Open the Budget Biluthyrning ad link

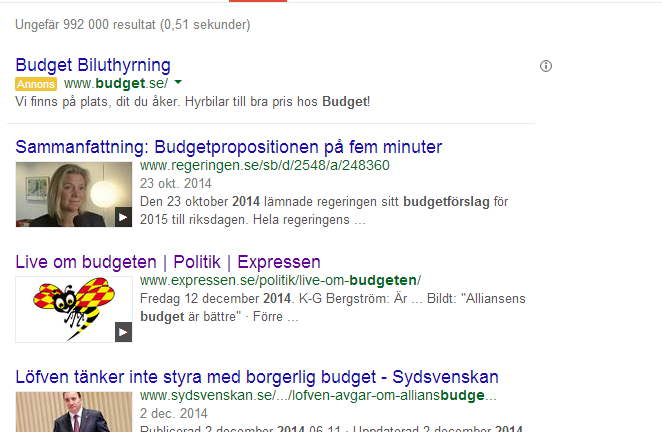coord(93,65)
